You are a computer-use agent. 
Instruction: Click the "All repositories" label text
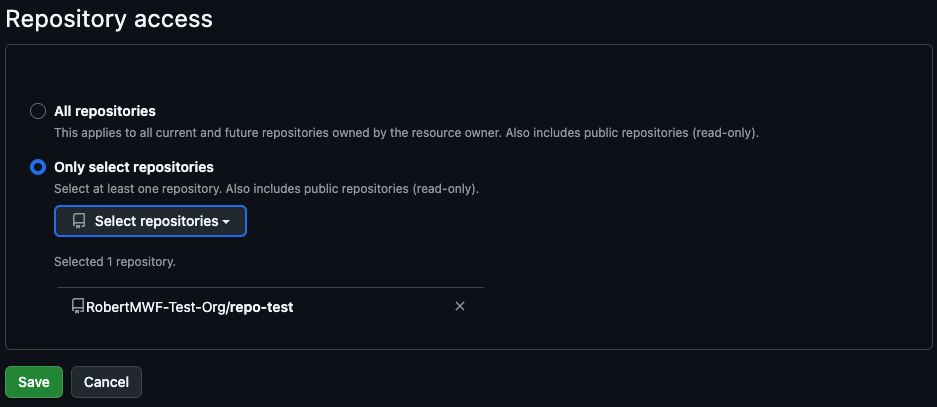104,111
